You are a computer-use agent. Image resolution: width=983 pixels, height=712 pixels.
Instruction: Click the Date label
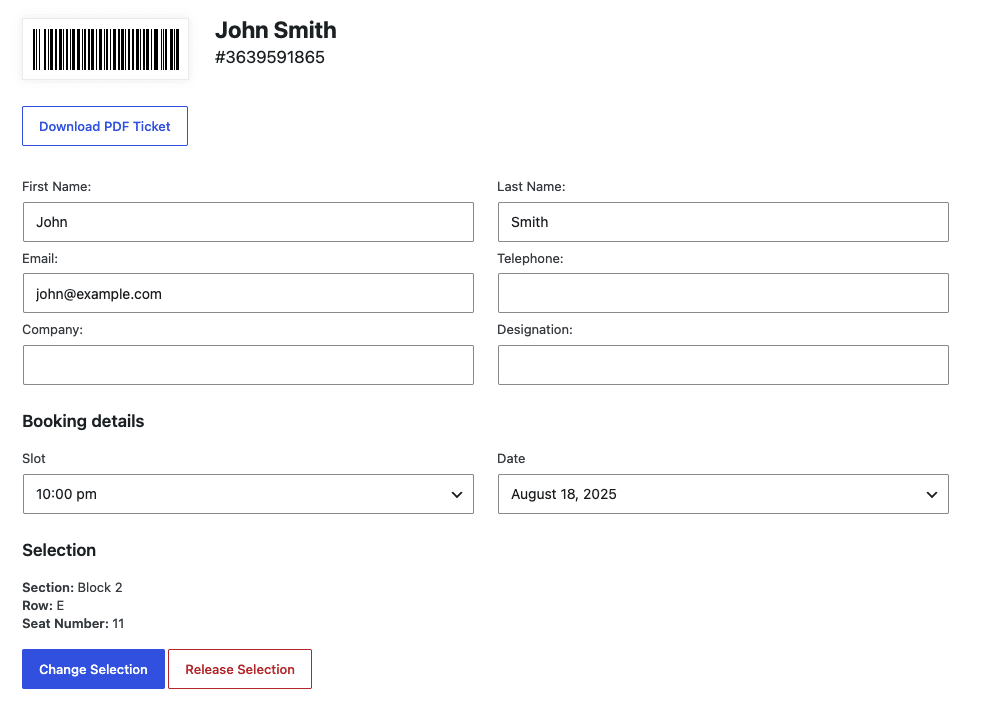click(511, 459)
